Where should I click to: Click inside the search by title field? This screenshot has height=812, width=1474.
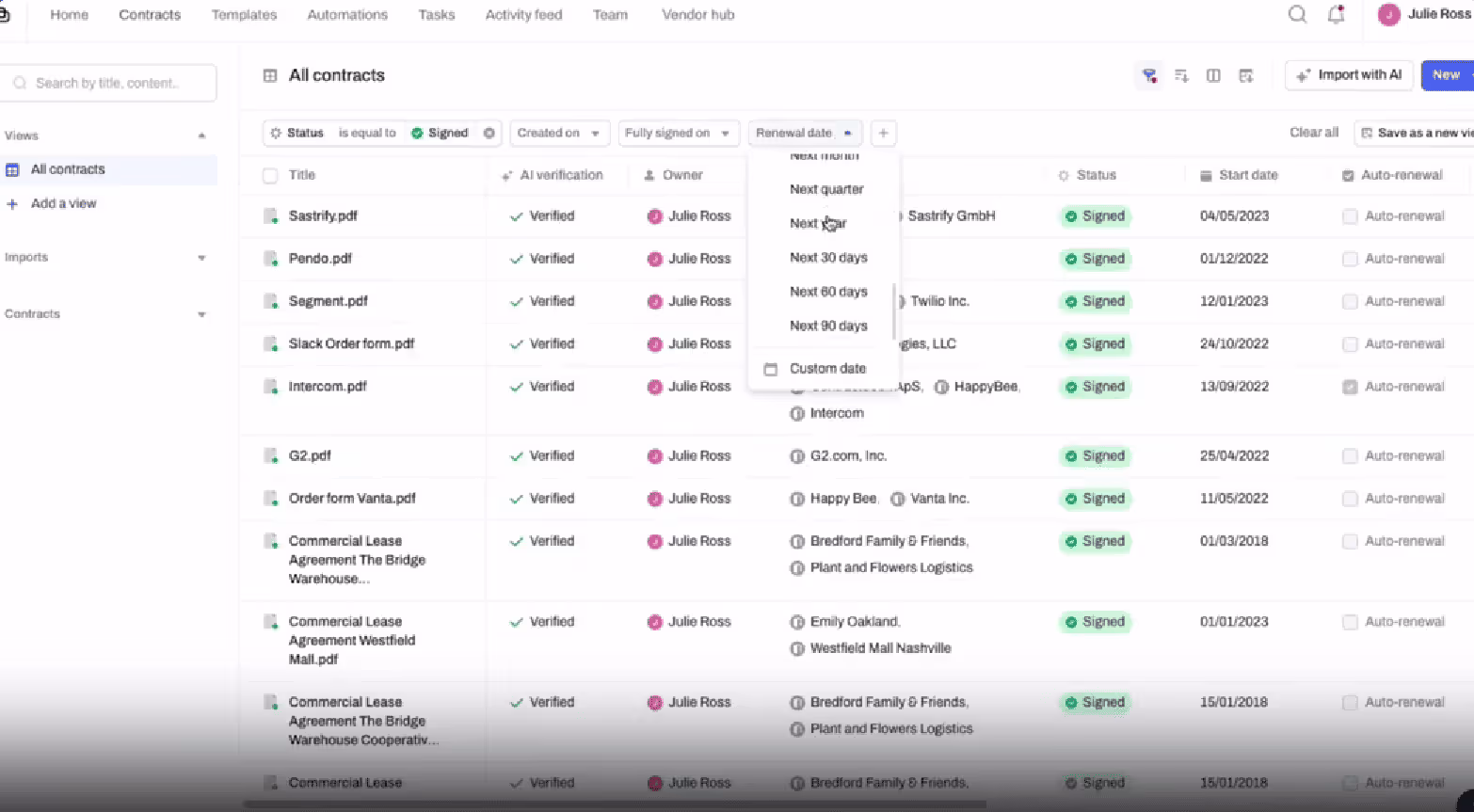point(109,83)
